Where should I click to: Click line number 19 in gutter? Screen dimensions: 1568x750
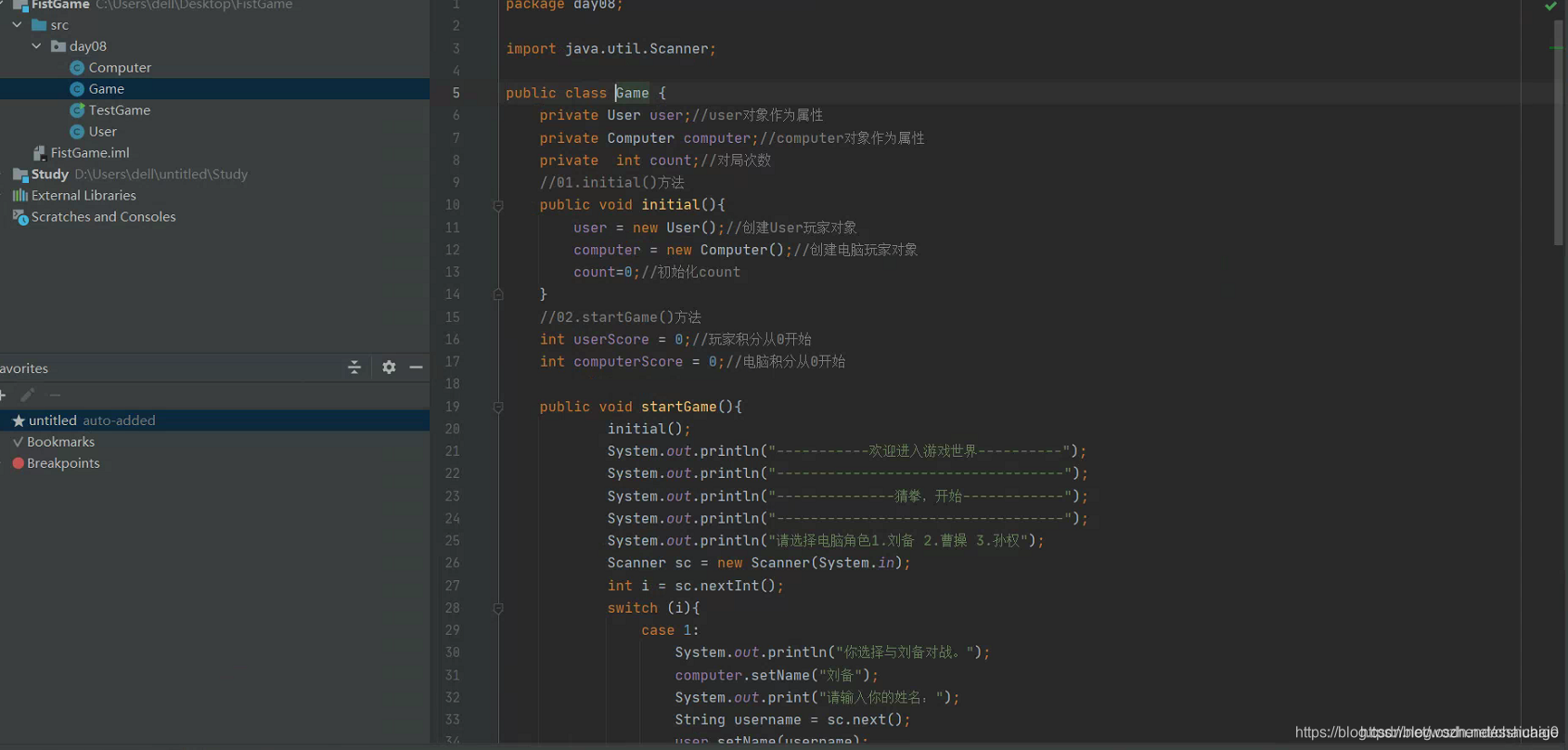(453, 407)
